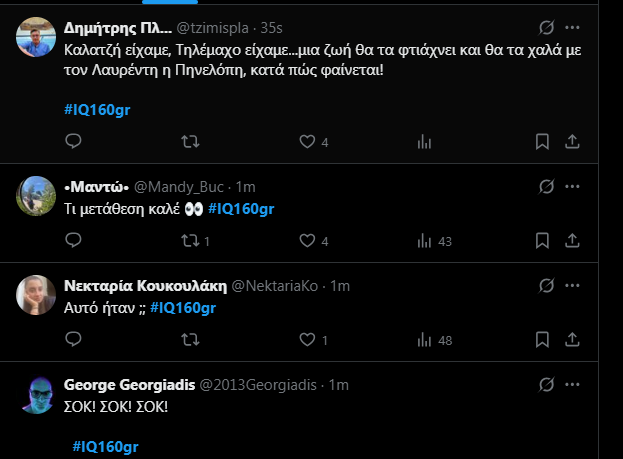This screenshot has height=459, width=623.
Task: Reply to •Μαντώ•'s tweet
Action: 73,241
